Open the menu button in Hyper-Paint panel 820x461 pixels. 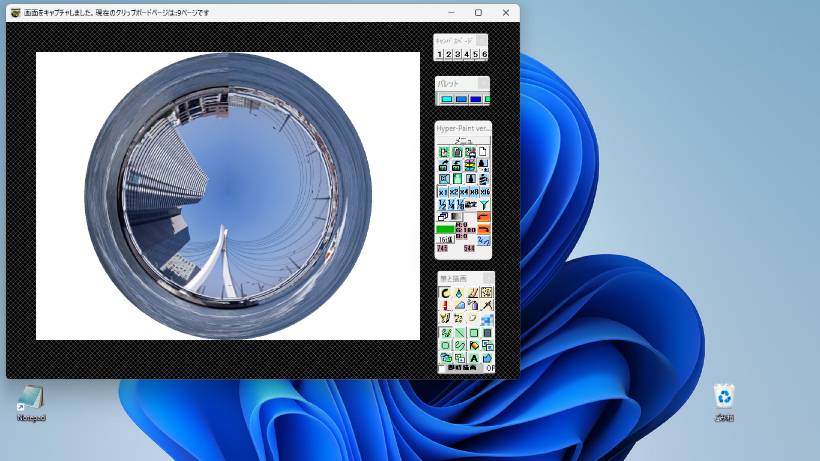462,140
